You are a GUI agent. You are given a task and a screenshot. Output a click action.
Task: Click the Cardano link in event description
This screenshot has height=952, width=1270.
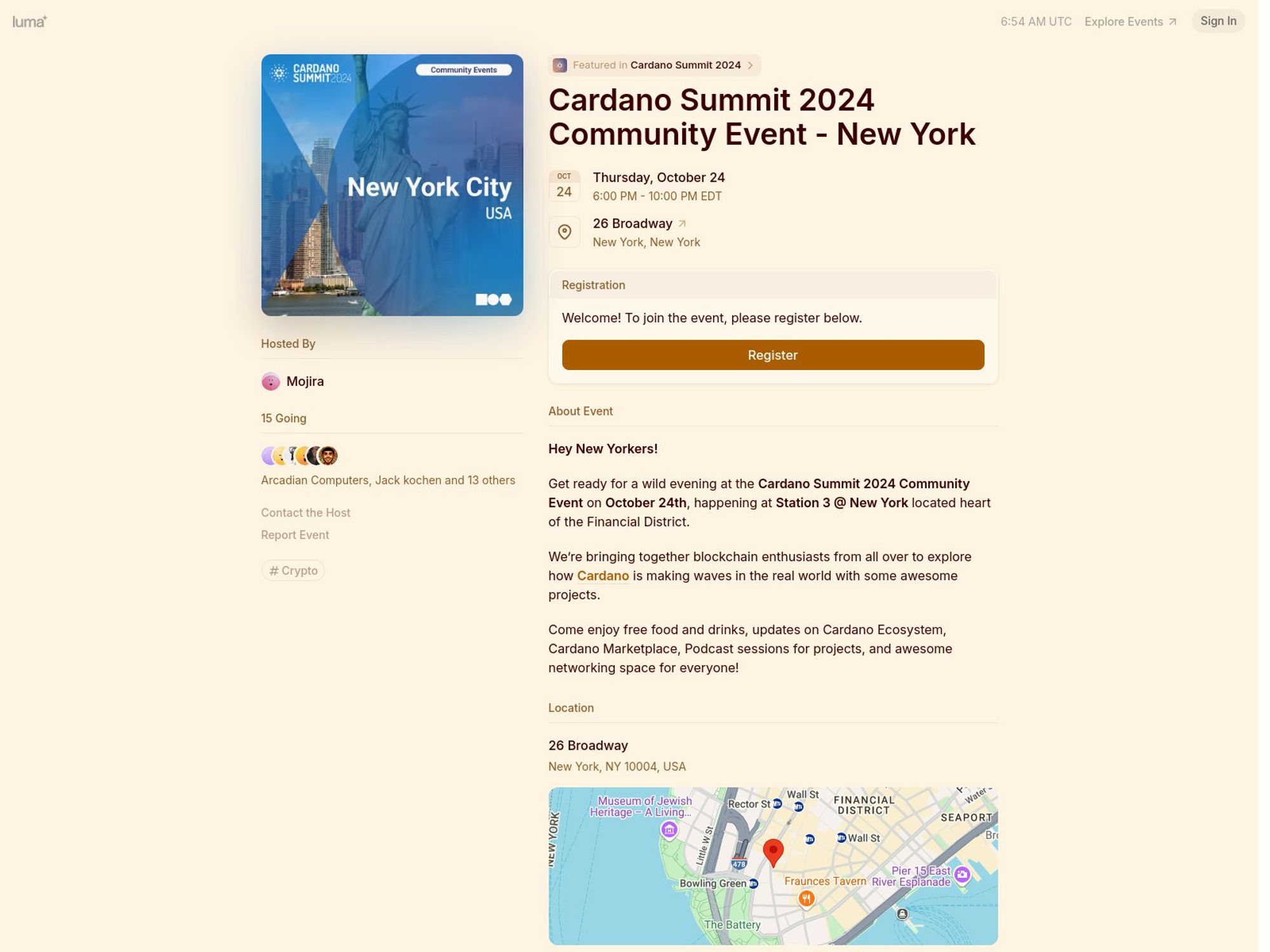602,575
